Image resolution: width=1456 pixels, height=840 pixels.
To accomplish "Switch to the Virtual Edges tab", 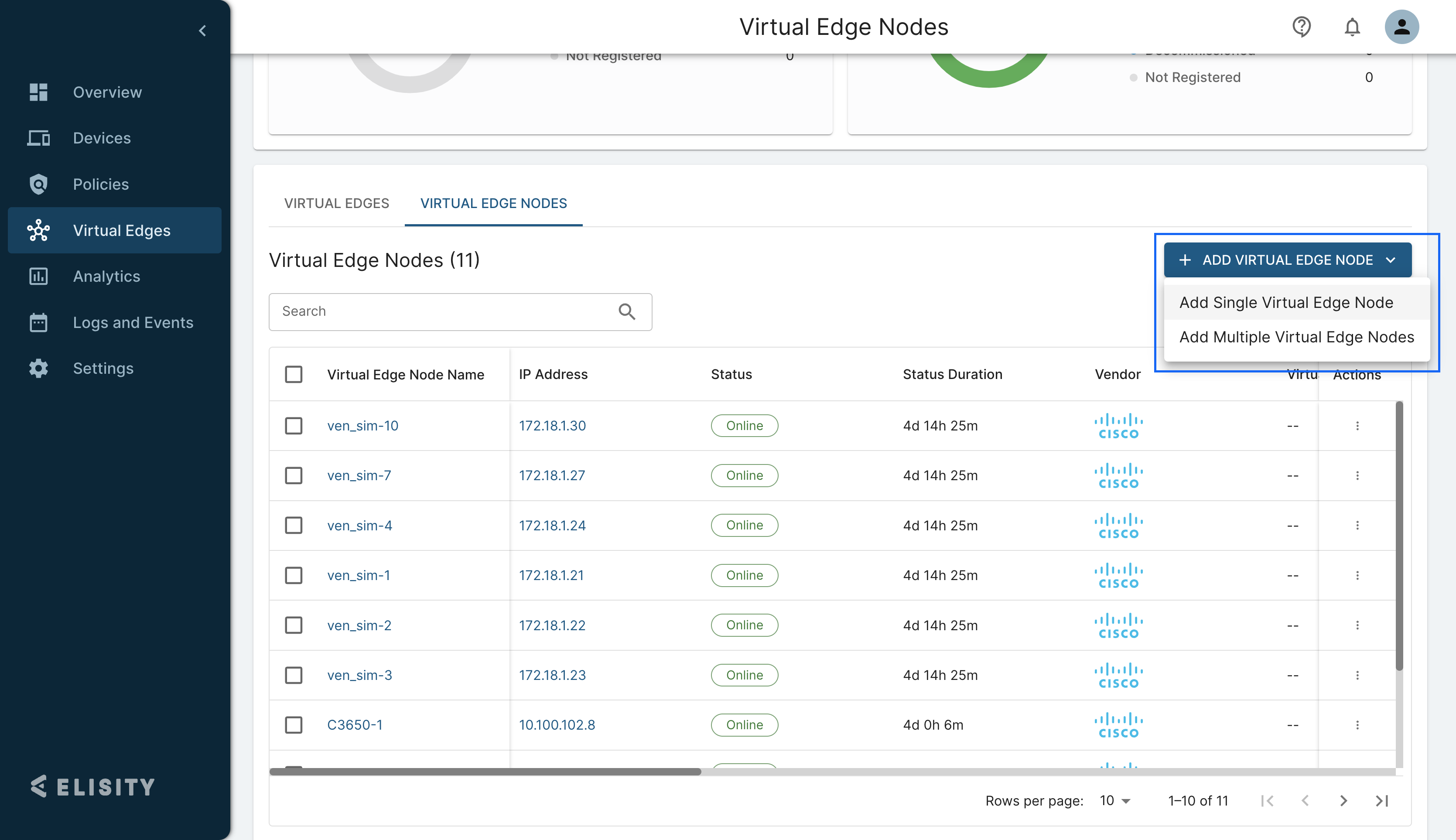I will [x=336, y=203].
